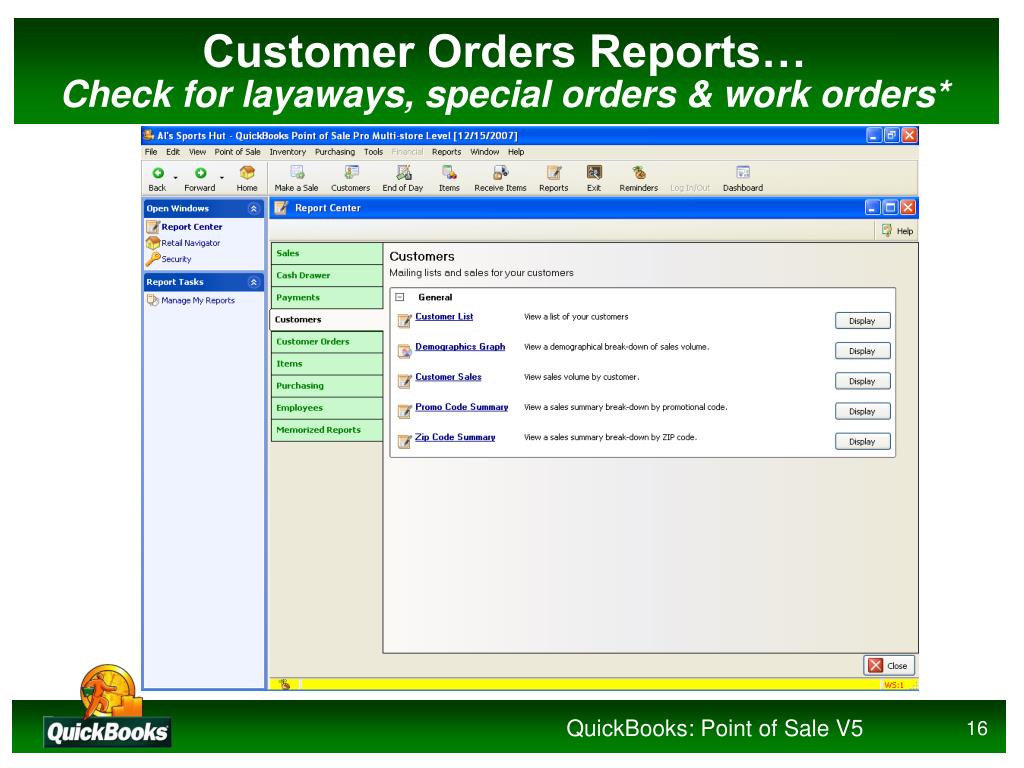Open the Zip Code Summary link
The image size is (1024, 768).
pos(455,437)
